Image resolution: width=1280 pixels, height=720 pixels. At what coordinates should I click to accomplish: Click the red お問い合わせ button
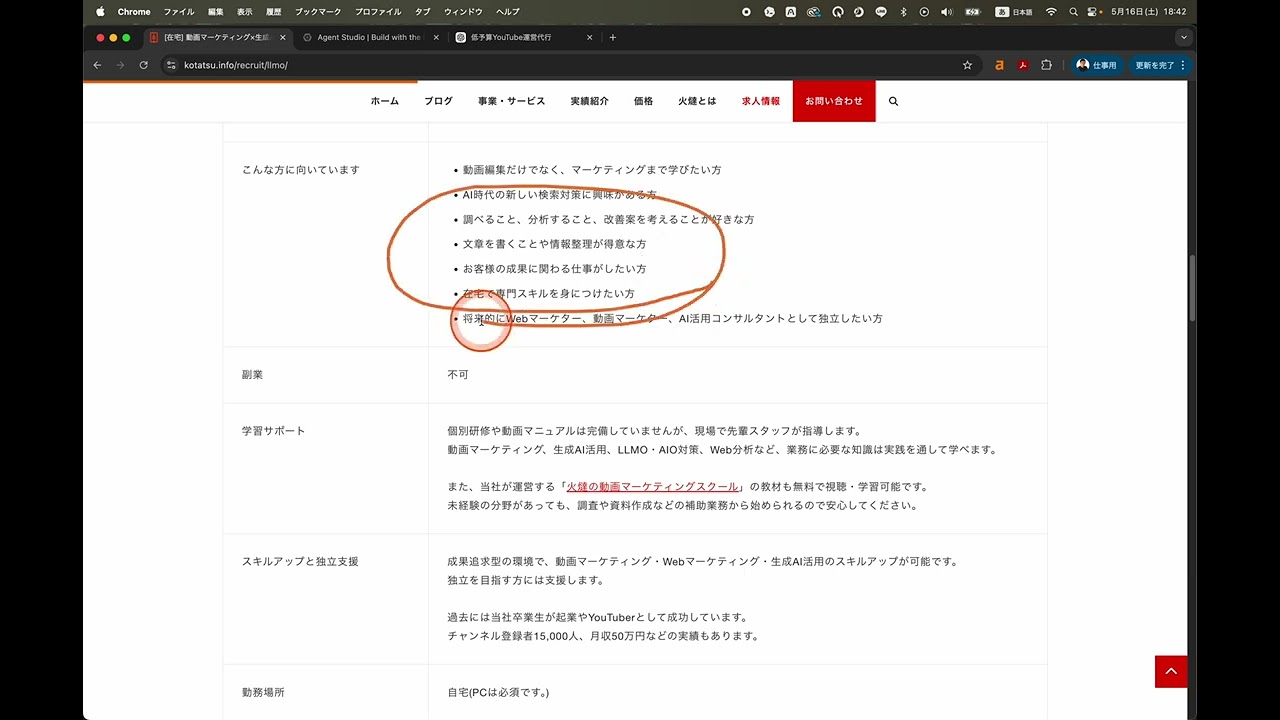click(834, 101)
